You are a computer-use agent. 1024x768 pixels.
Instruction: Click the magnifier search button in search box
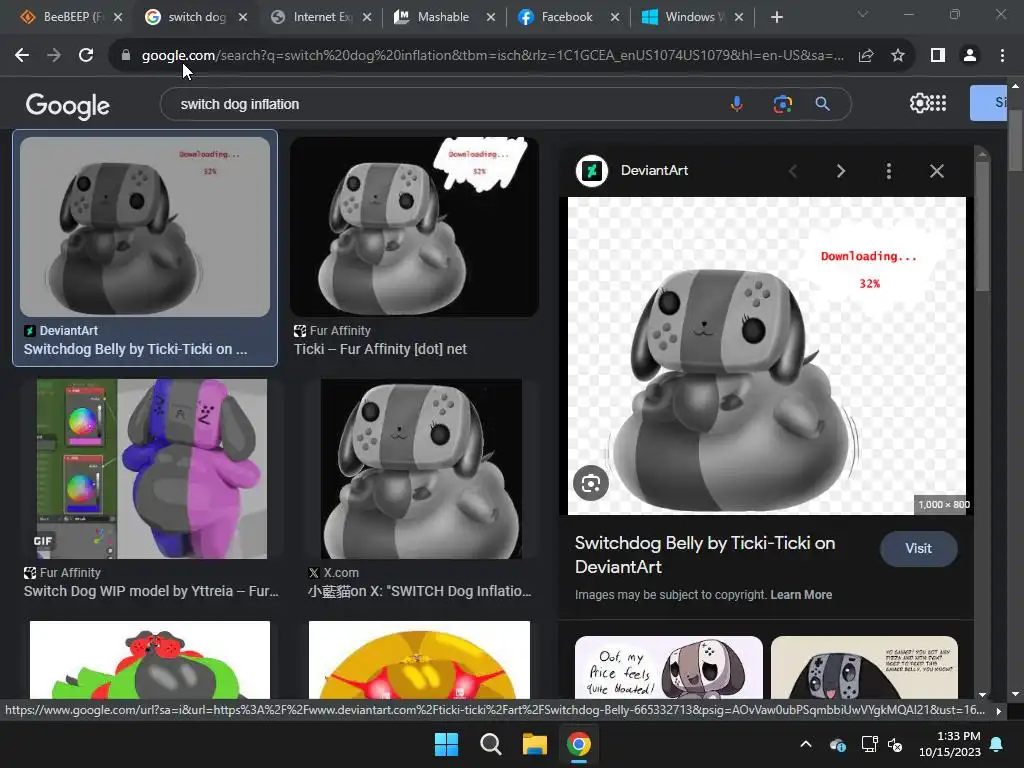pyautogui.click(x=822, y=104)
